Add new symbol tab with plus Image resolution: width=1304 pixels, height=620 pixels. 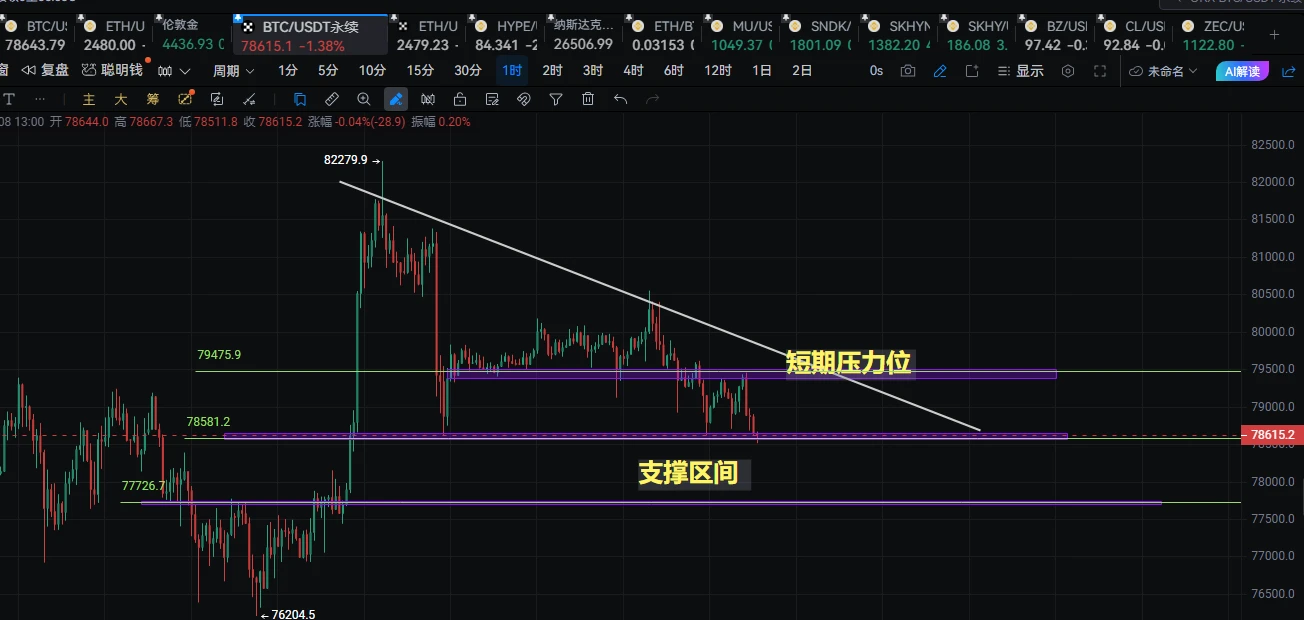1274,34
